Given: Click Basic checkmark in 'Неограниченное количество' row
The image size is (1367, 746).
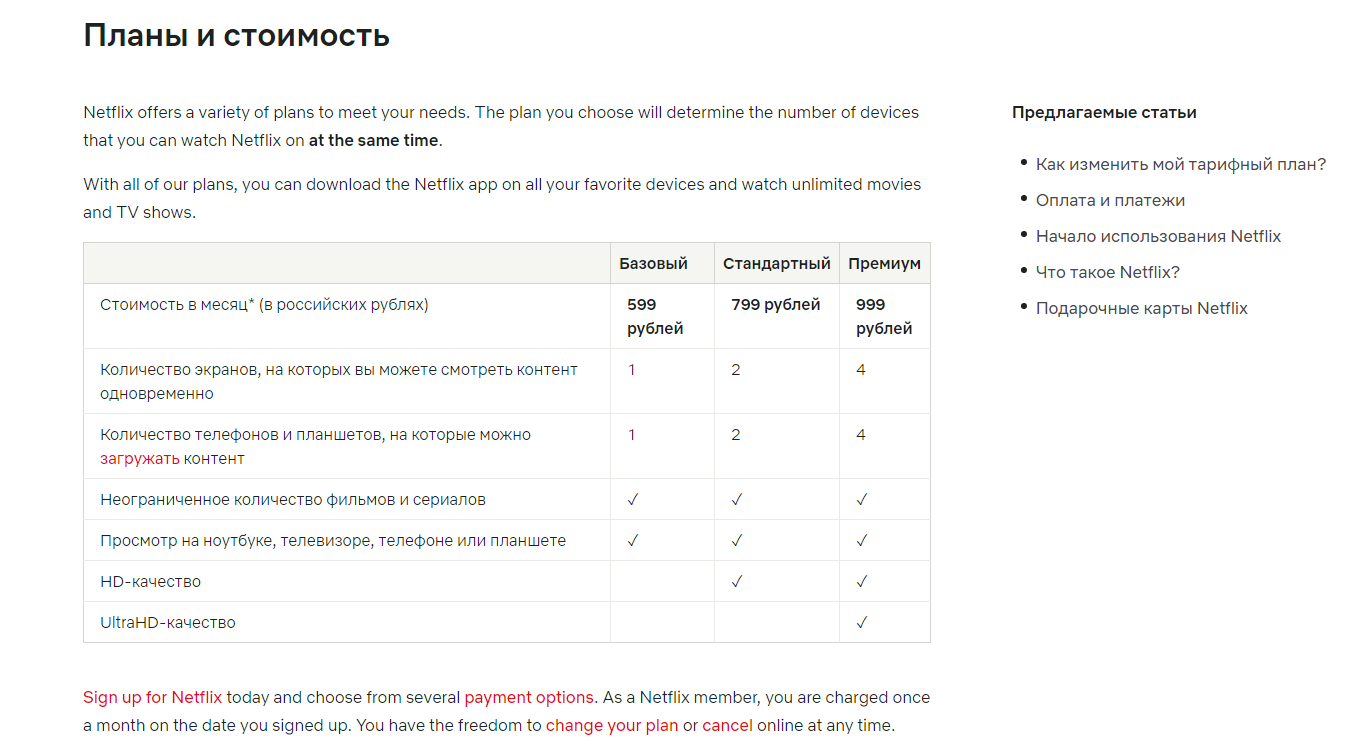Looking at the screenshot, I should (633, 500).
